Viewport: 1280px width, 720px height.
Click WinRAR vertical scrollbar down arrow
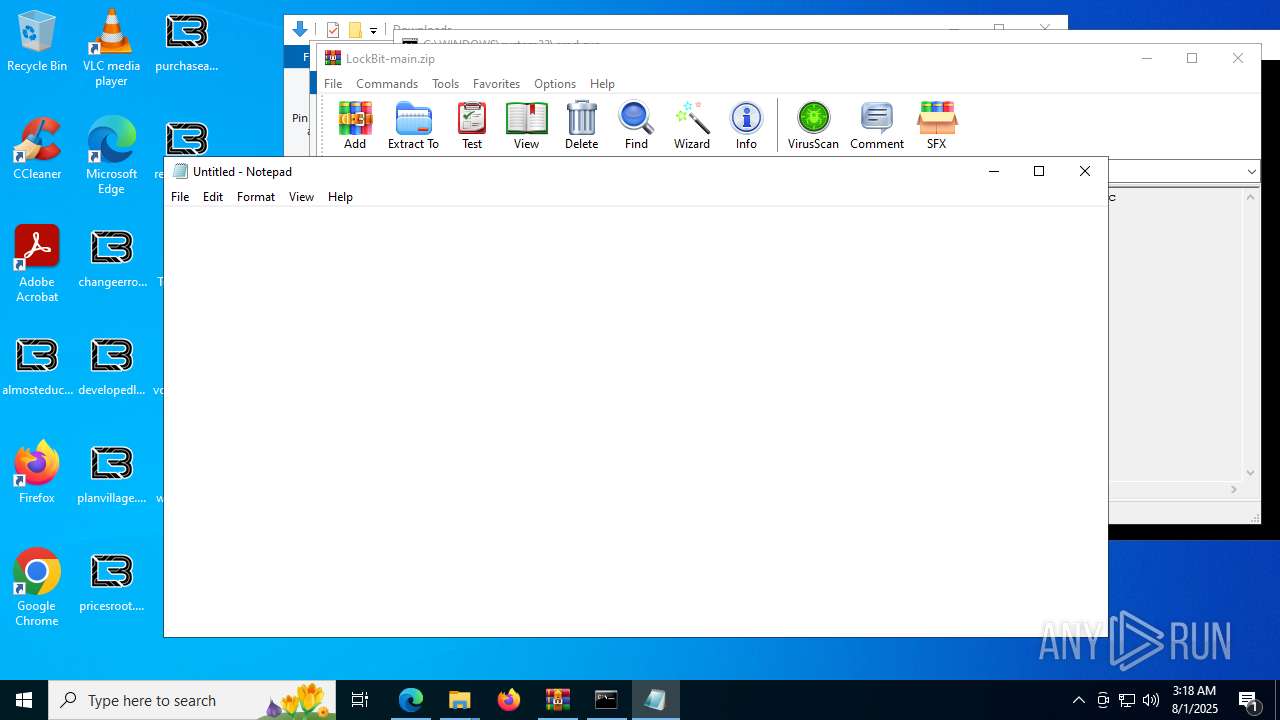pyautogui.click(x=1250, y=473)
